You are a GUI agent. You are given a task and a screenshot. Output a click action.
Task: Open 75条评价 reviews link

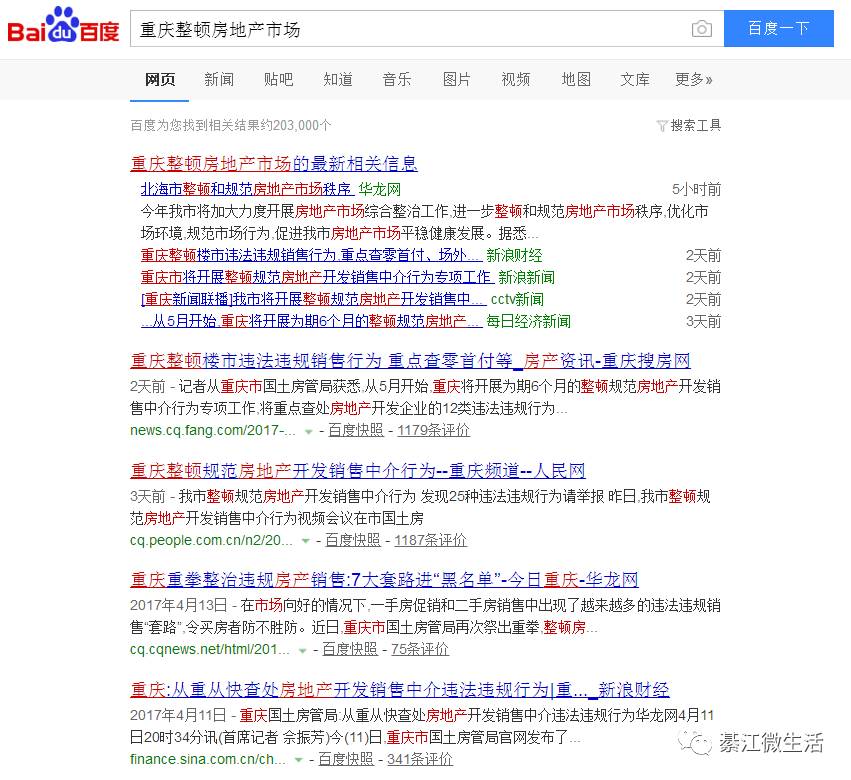pos(420,649)
